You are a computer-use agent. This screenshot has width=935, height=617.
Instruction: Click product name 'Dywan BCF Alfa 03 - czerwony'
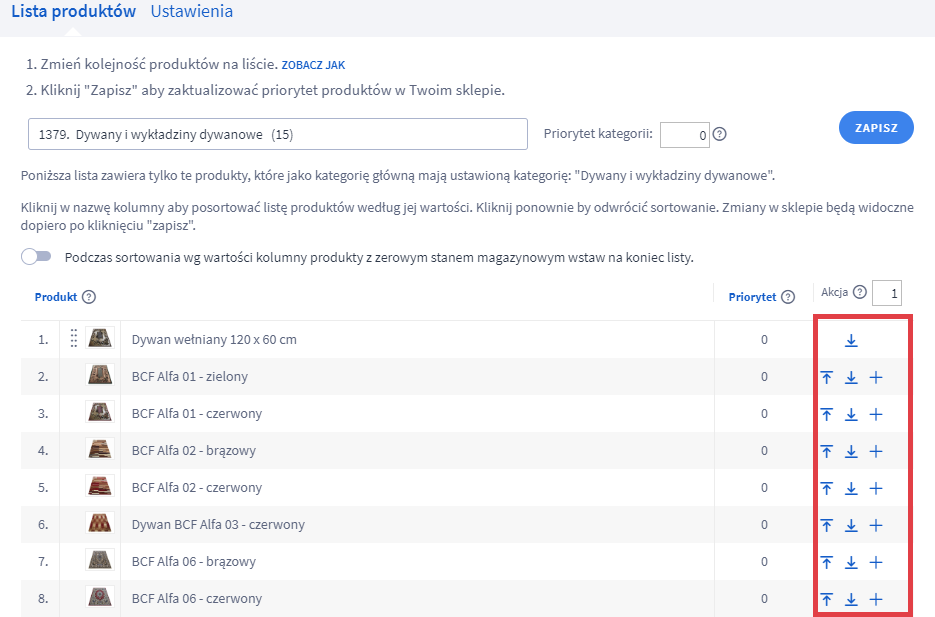[x=218, y=525]
